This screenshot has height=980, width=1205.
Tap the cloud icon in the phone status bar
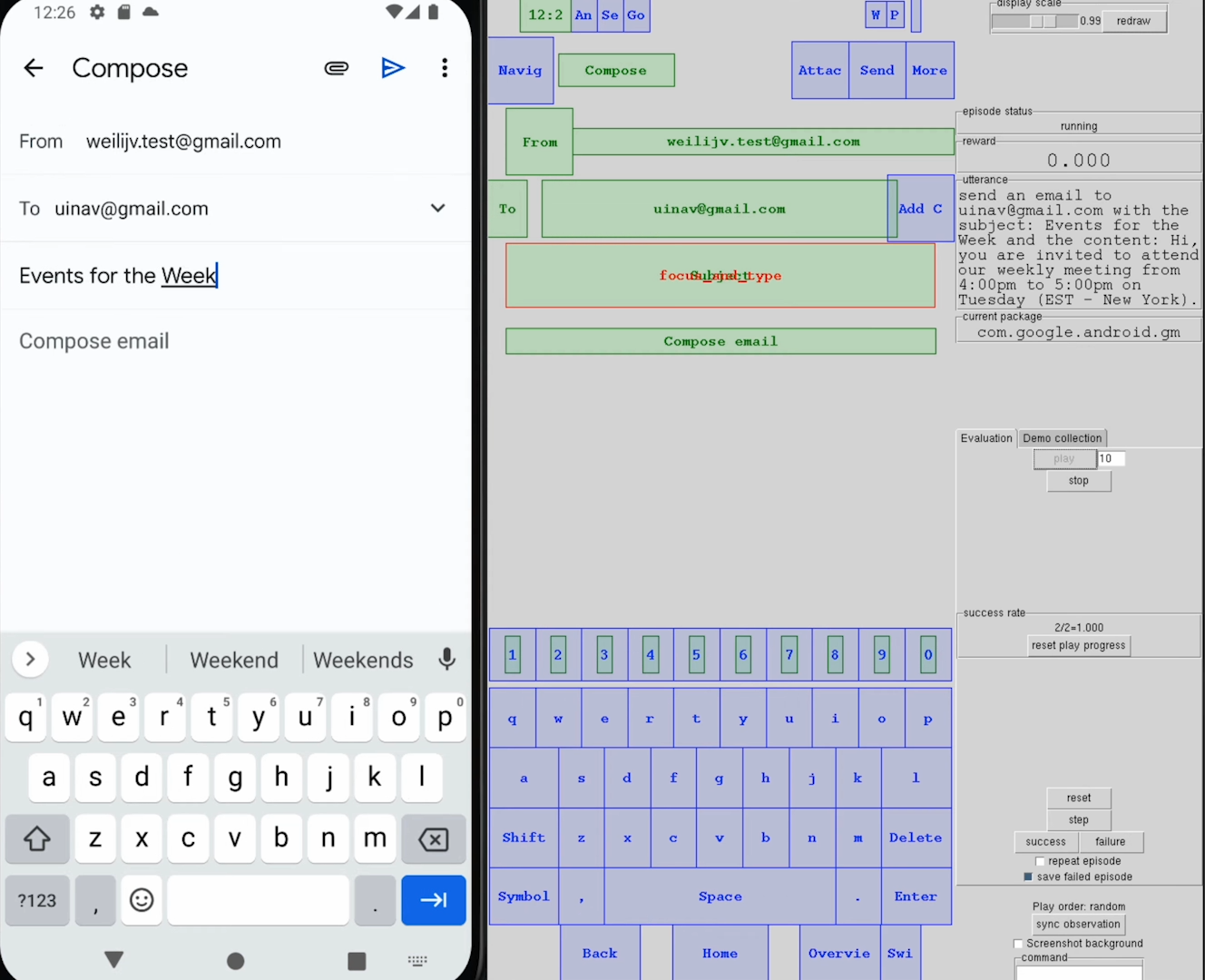tap(151, 13)
